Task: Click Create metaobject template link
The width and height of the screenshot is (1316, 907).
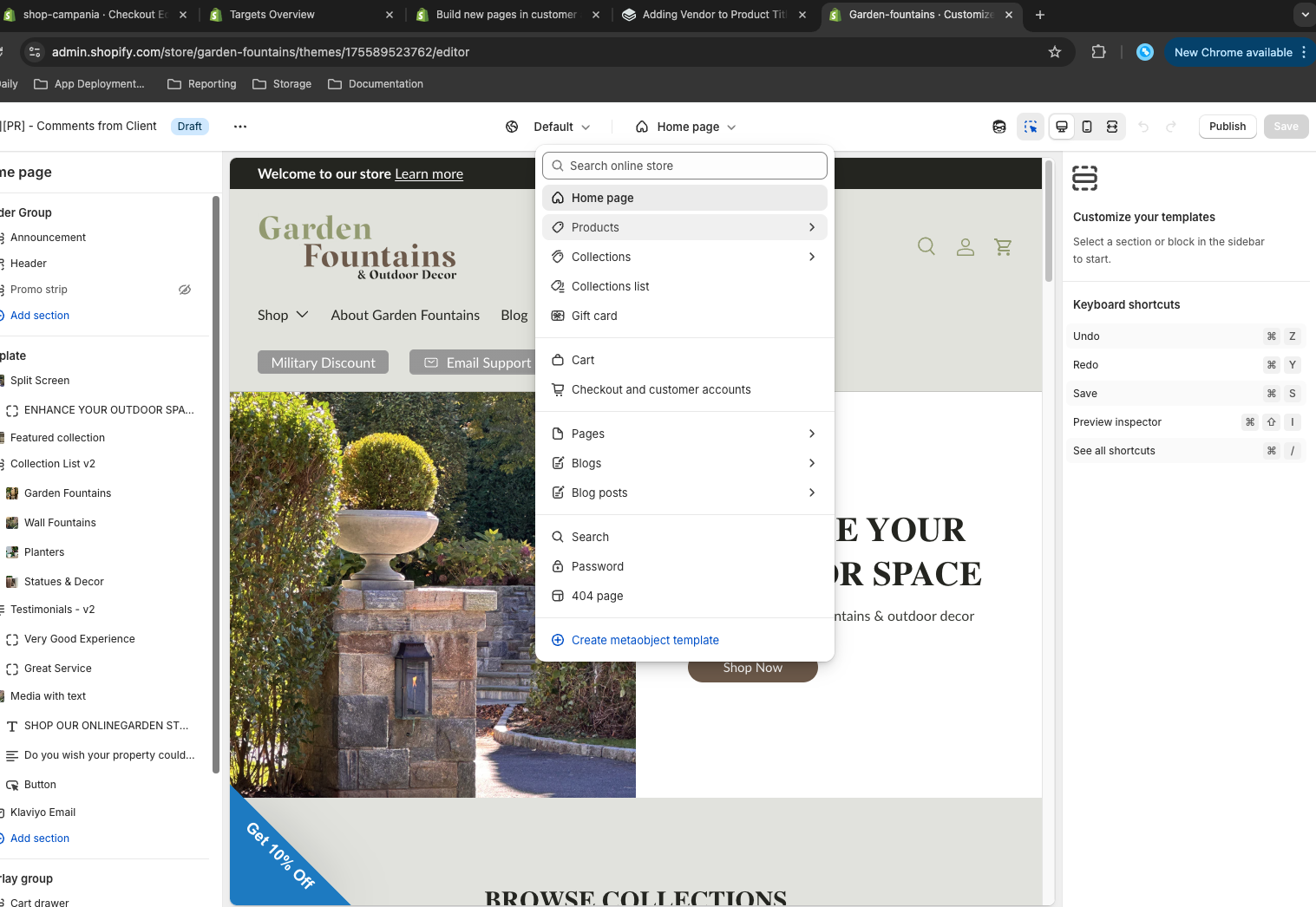Action: click(x=645, y=640)
